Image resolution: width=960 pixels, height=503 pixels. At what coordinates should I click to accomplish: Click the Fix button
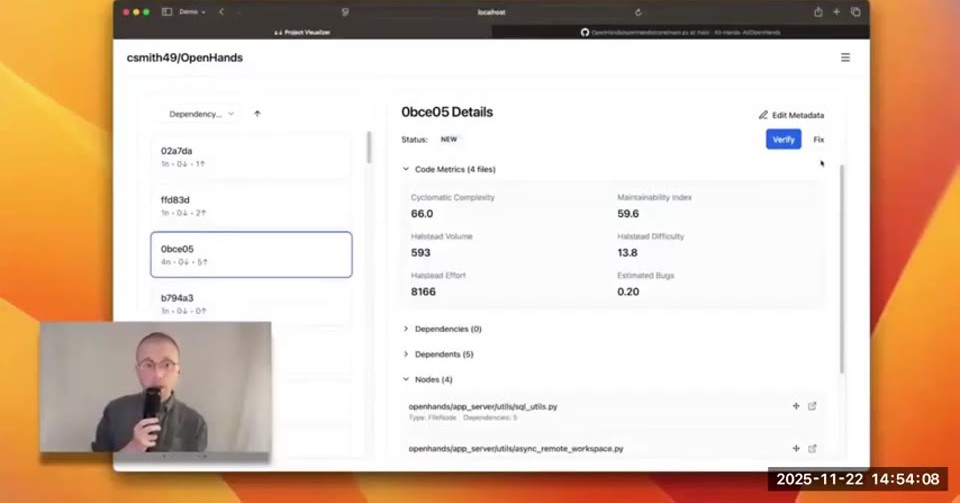[x=819, y=140]
